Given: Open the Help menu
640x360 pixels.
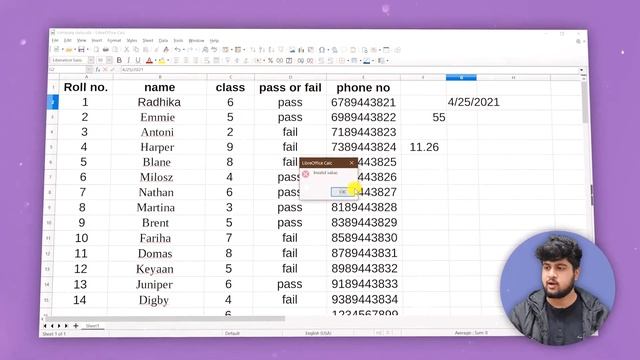Looking at the screenshot, I should coord(214,40).
